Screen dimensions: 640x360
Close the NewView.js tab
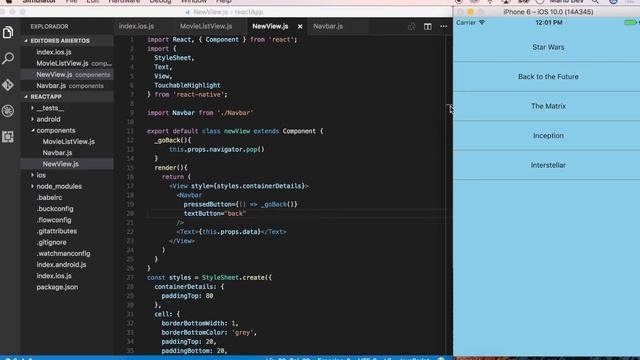tap(300, 27)
